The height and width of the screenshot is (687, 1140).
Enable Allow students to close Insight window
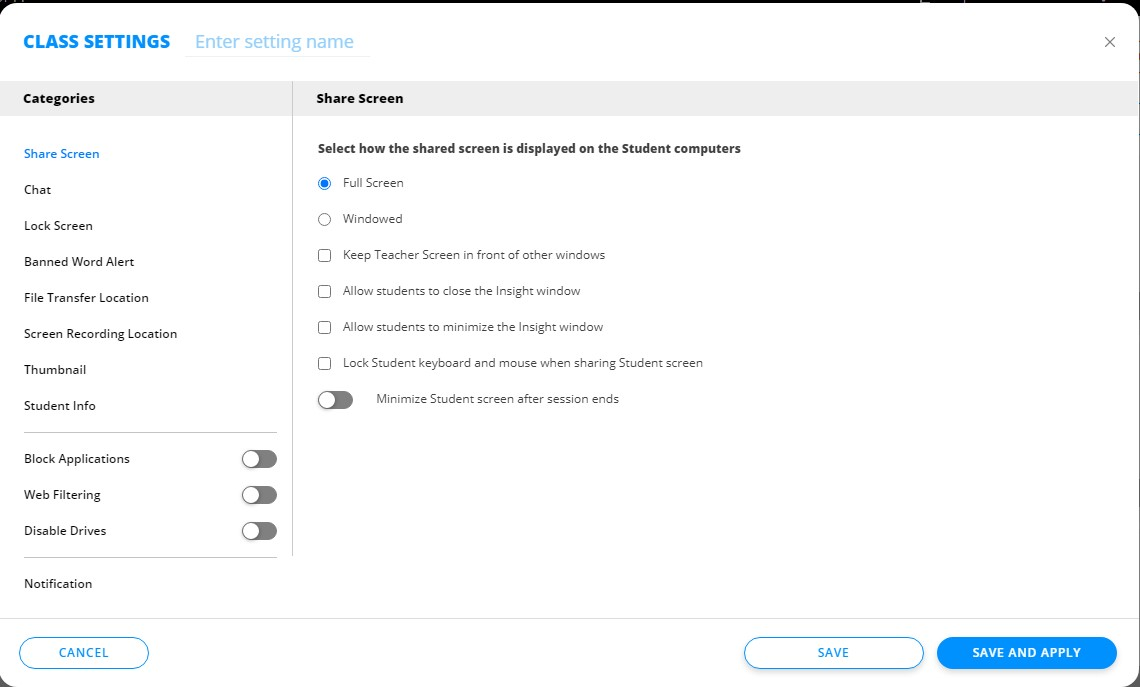point(324,292)
